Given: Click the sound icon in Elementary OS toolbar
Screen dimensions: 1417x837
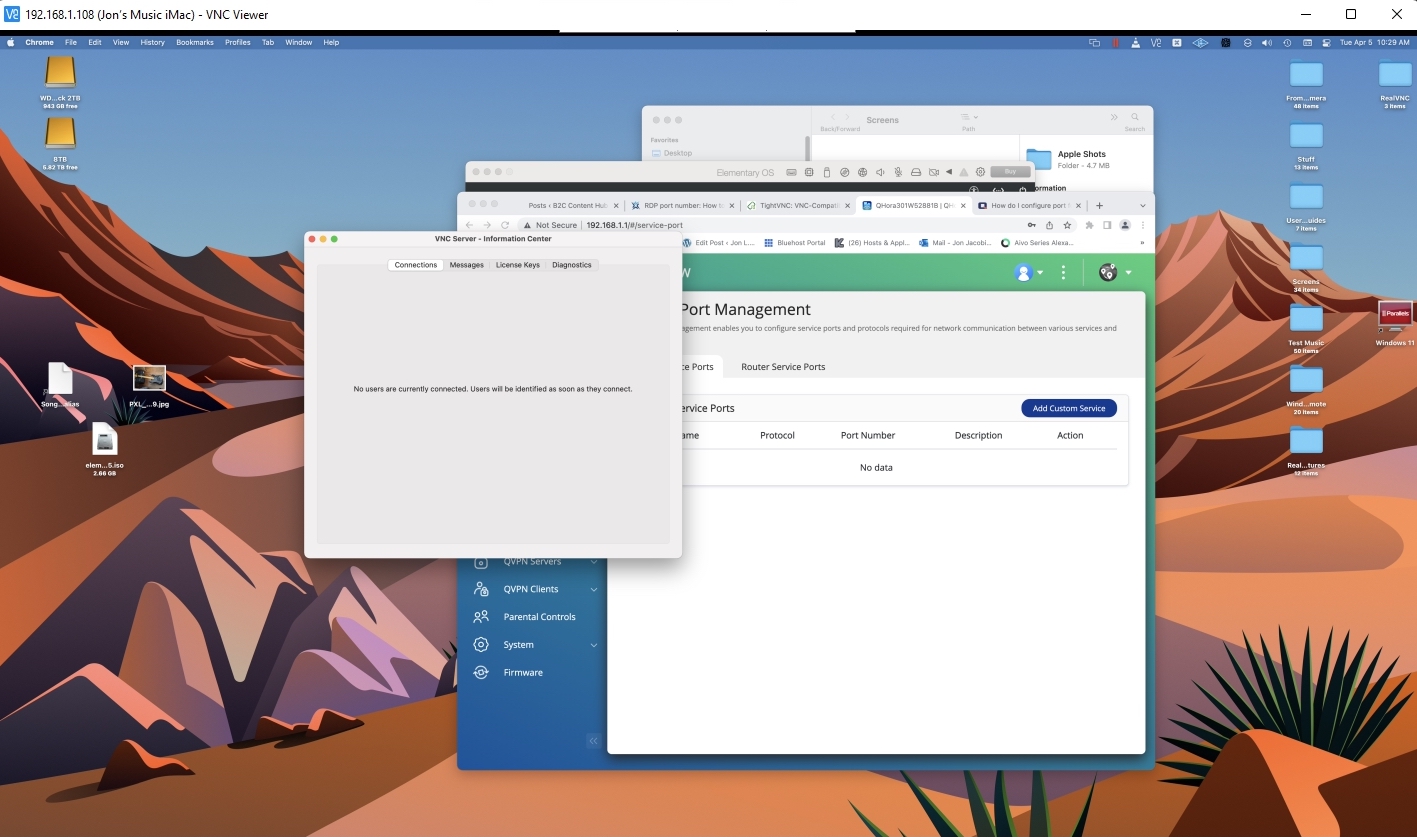Looking at the screenshot, I should coord(880,172).
